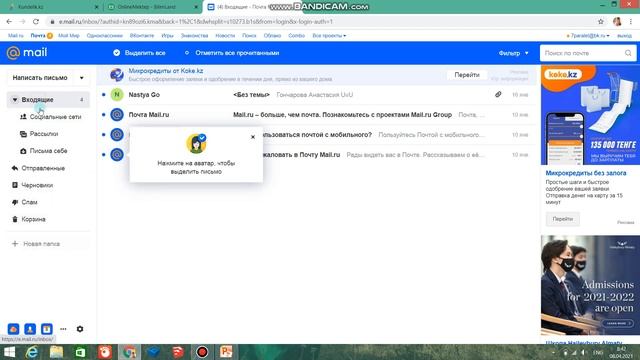Open email about Mail.ru Group projects
Viewport: 640px width, 360px height.
point(342,115)
